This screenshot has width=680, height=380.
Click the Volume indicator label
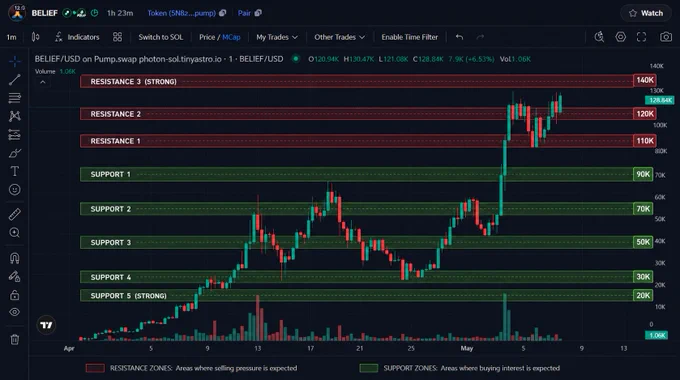(x=45, y=72)
